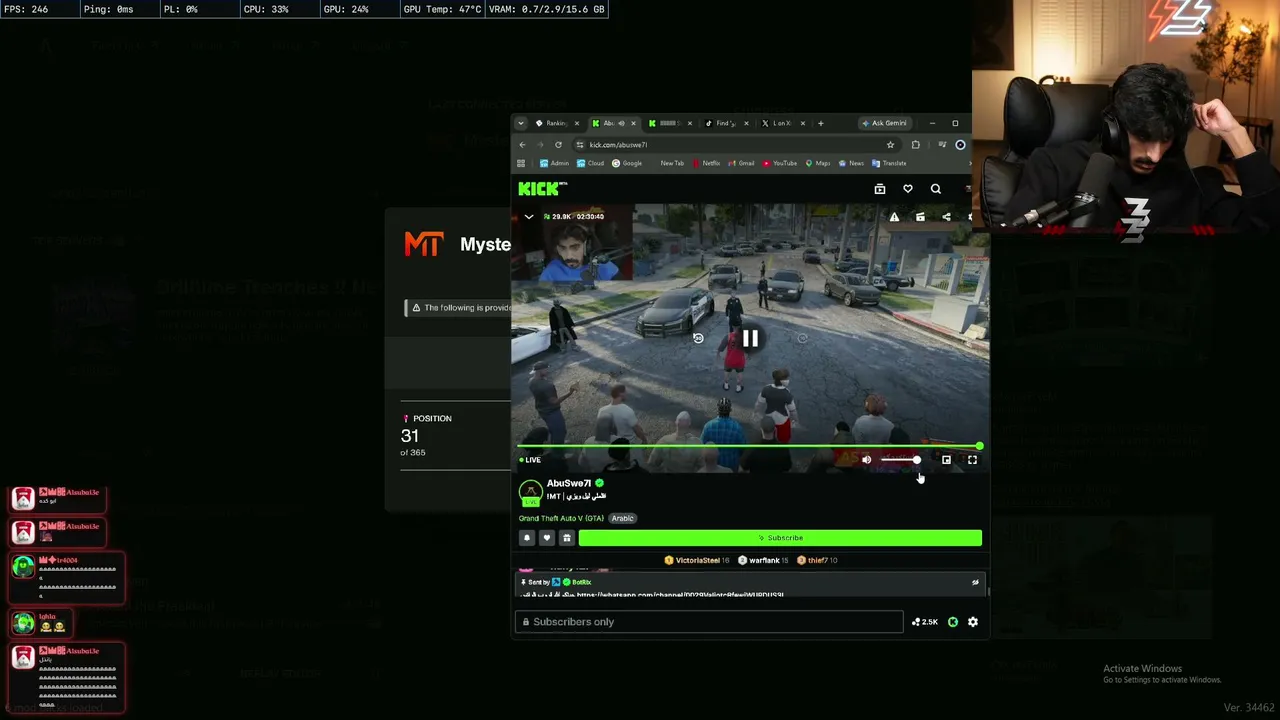The width and height of the screenshot is (1280, 720).
Task: Open picture-in-picture mode in the player
Action: coord(946,460)
